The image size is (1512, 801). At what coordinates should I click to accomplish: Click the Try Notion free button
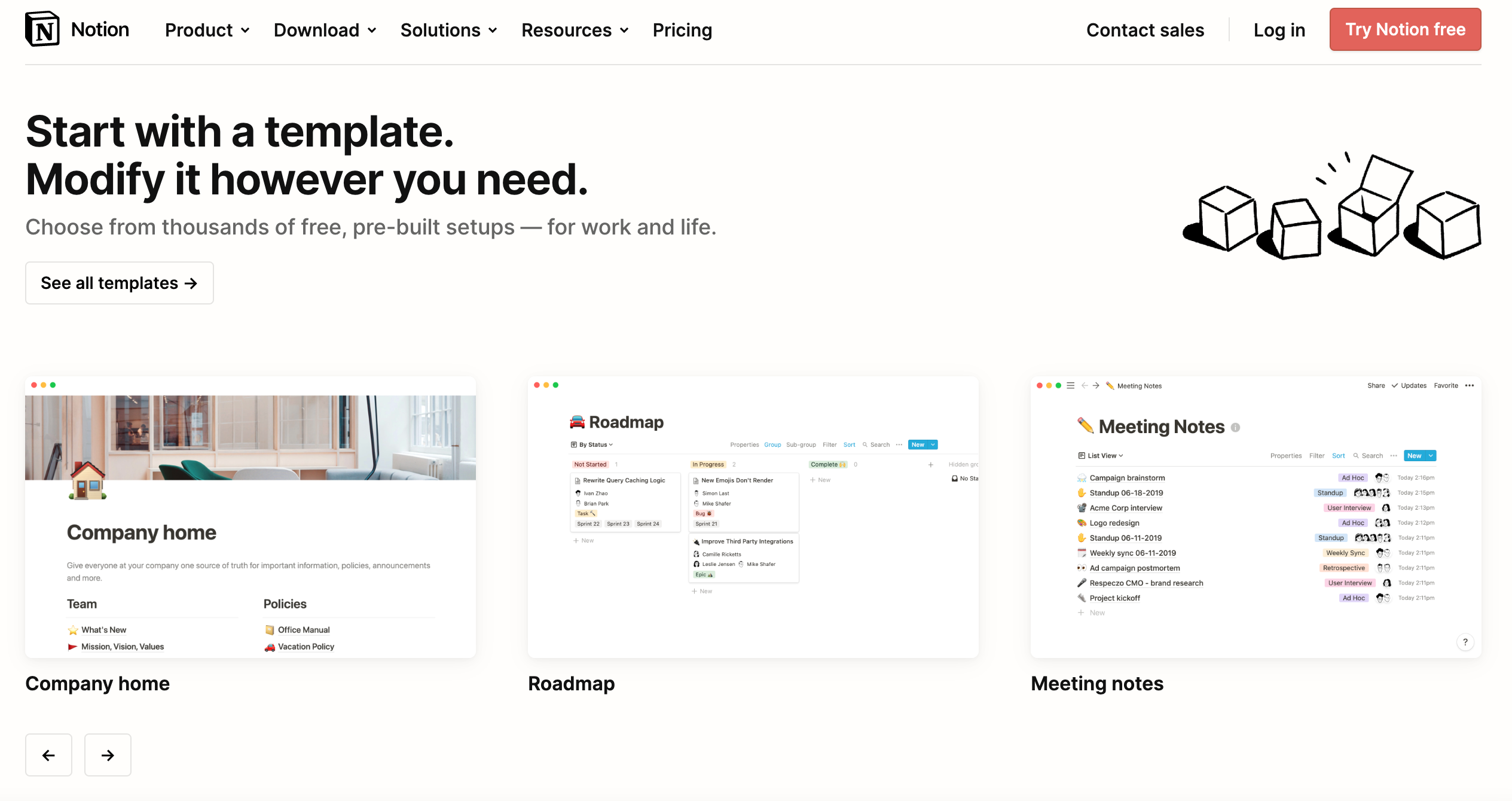click(x=1405, y=29)
